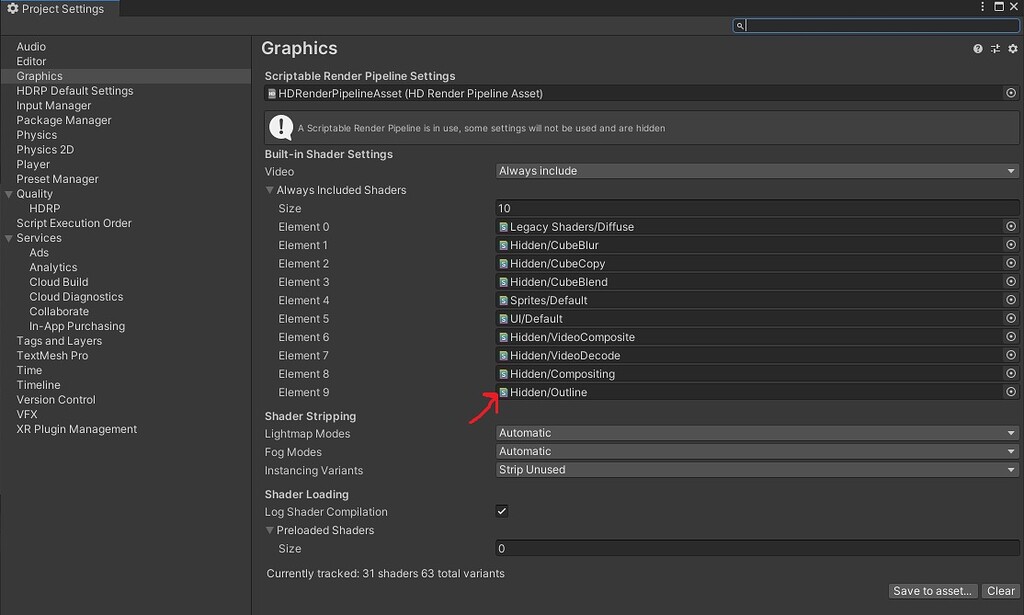Click object picker for HDRenderPipelineAsset field
The image size is (1024, 615).
click(1011, 93)
